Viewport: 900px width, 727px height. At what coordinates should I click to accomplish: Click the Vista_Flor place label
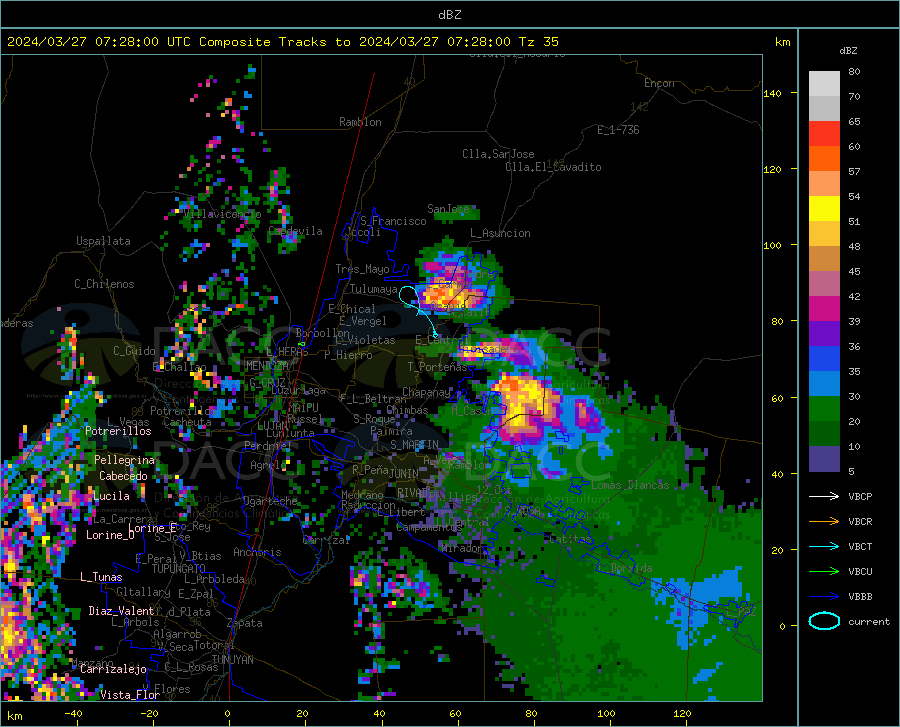click(x=130, y=695)
